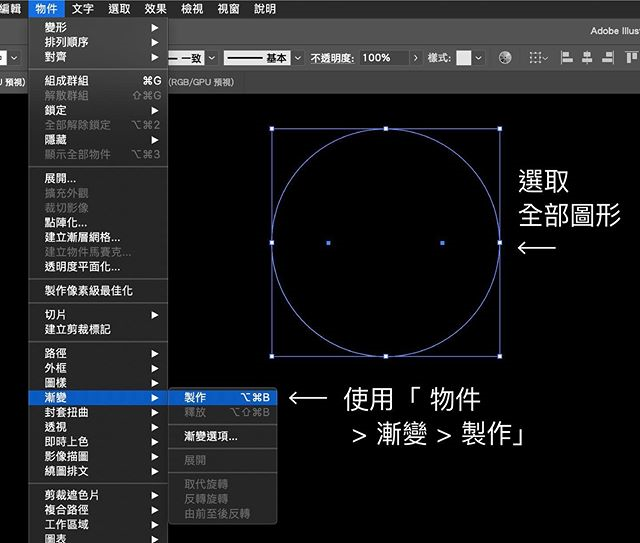640x543 pixels.
Task: Click the bounding box bottom-left handle
Action: 272,356
